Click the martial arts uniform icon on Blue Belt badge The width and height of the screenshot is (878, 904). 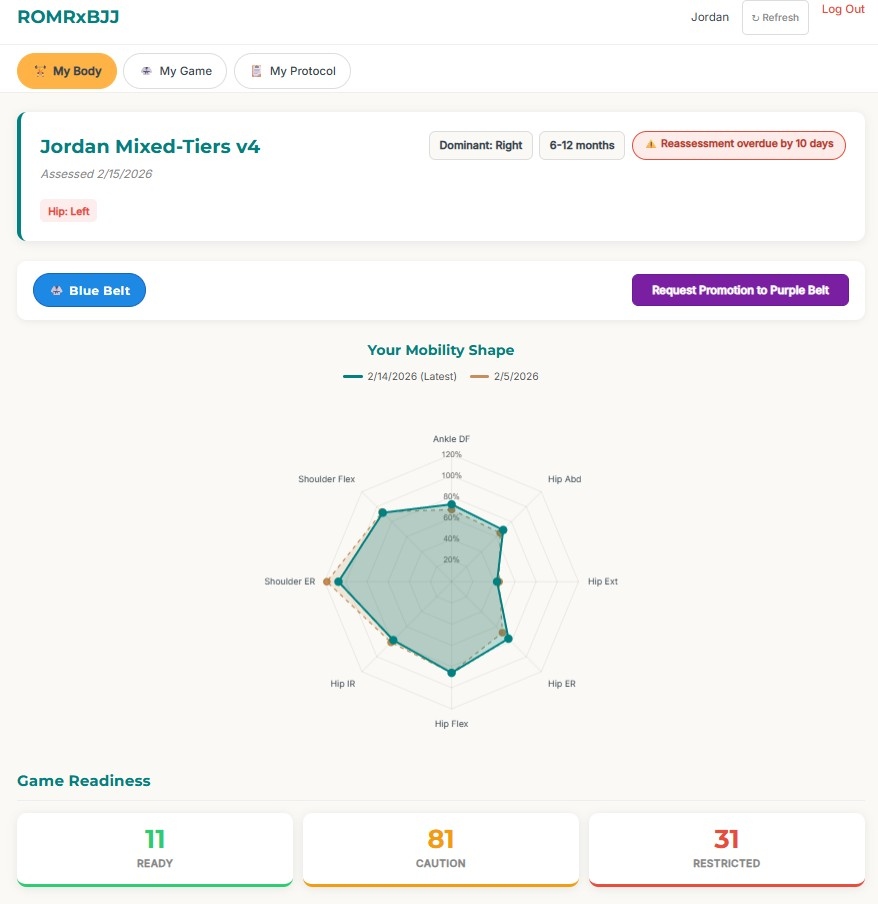[x=57, y=289]
